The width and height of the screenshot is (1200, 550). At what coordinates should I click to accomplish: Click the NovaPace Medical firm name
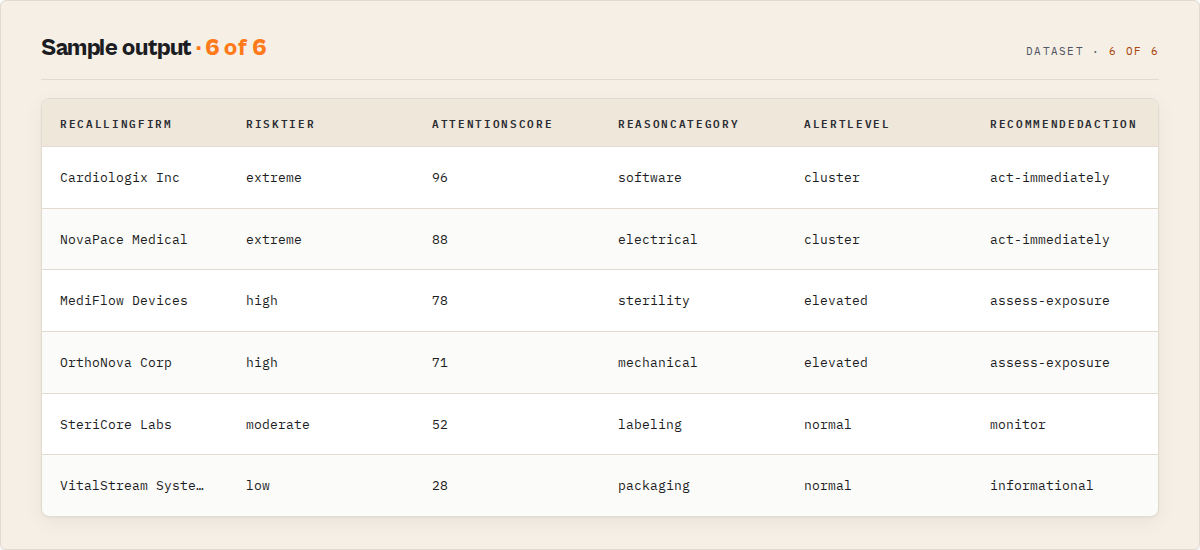point(124,240)
